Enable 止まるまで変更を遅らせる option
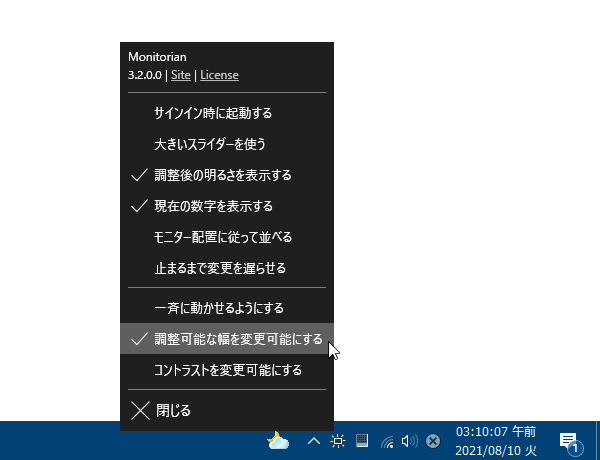The image size is (600, 460). (227, 268)
